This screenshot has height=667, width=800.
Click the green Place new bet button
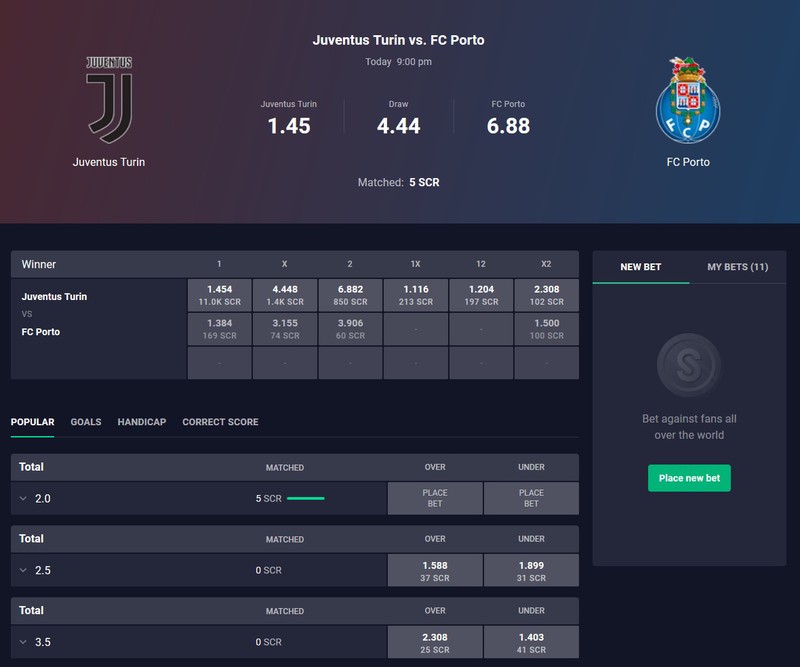point(689,478)
